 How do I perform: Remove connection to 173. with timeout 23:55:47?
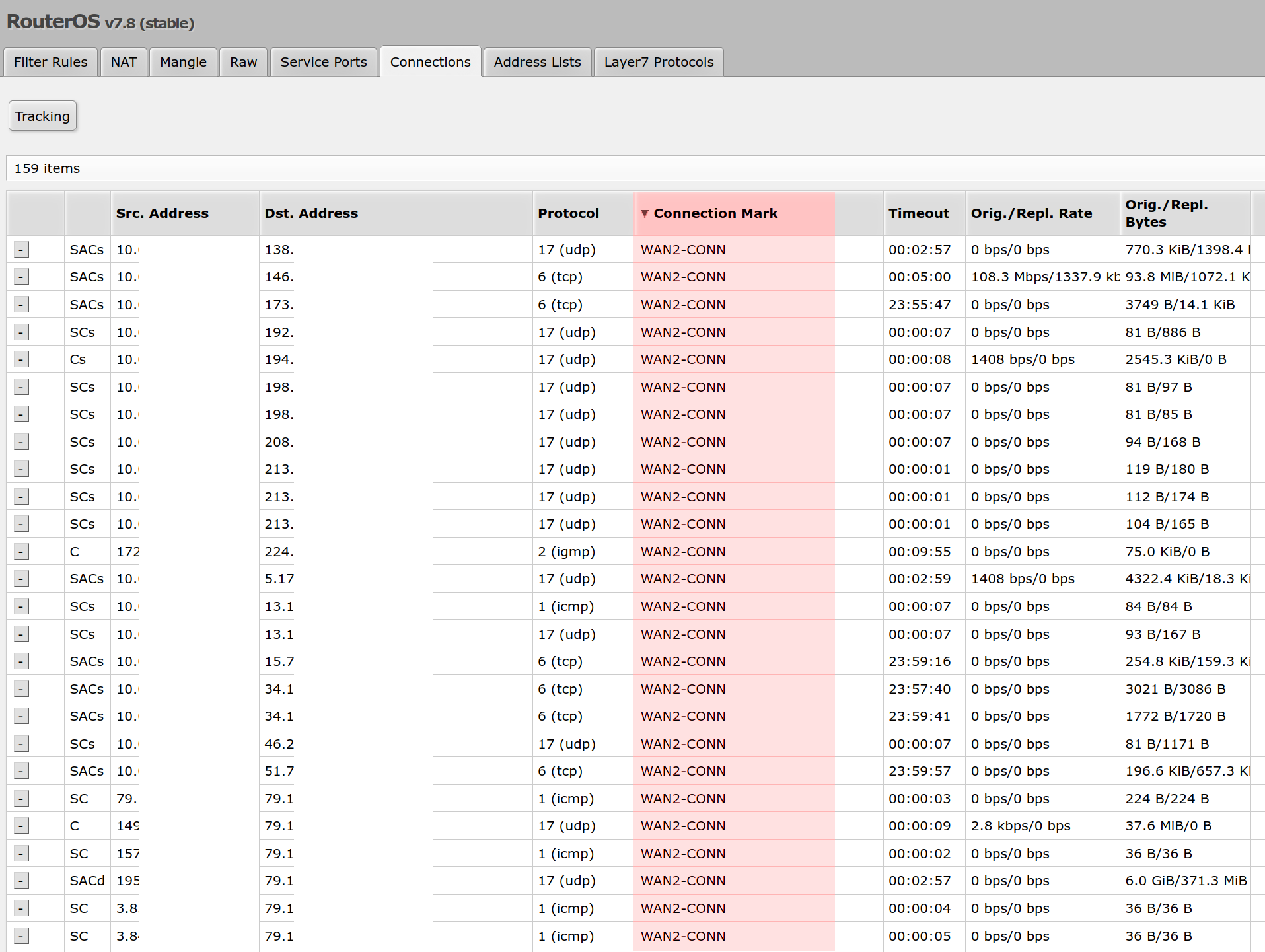tap(21, 305)
